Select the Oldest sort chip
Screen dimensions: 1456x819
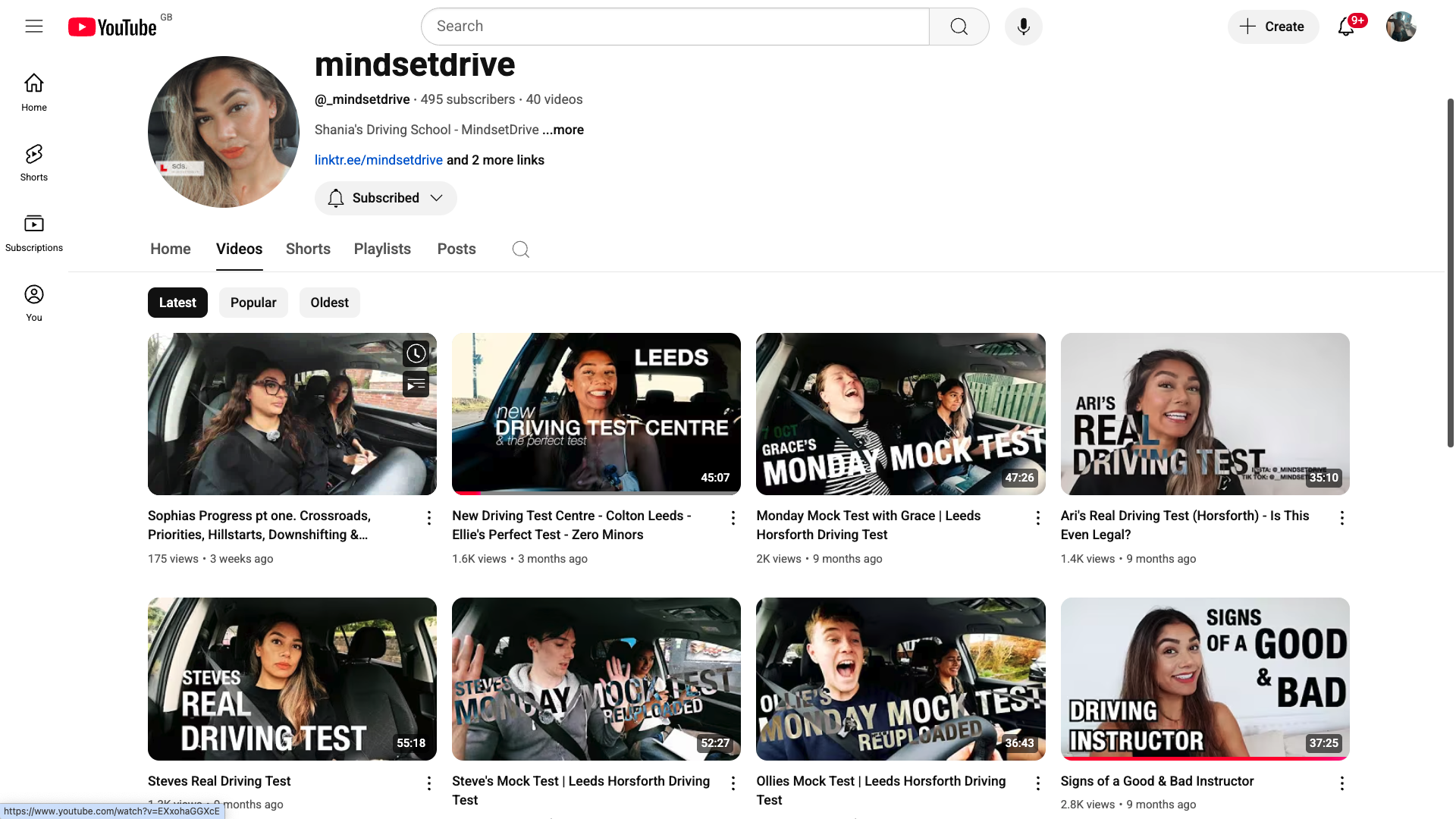(329, 303)
